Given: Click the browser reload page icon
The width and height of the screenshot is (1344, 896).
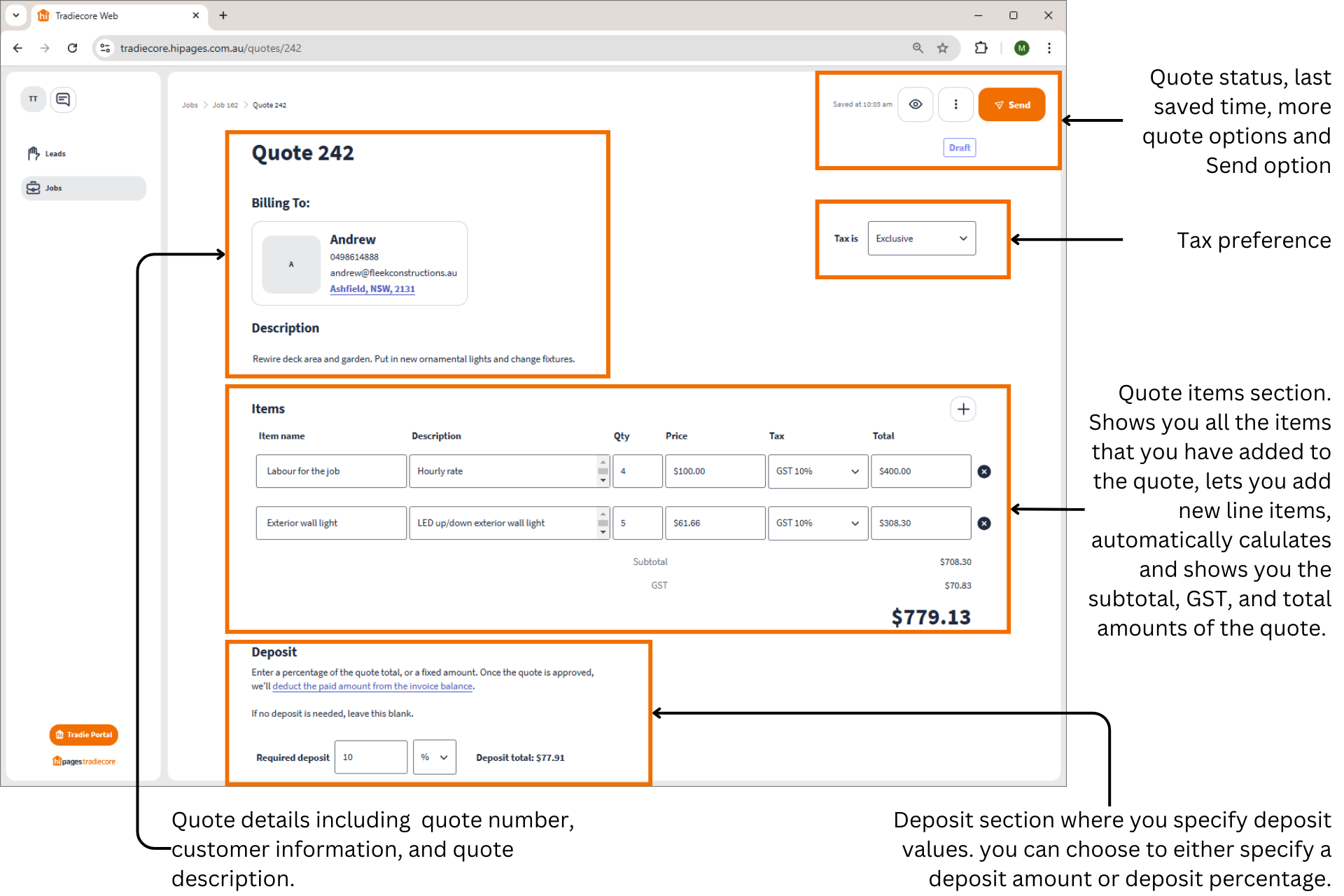Looking at the screenshot, I should coord(72,48).
